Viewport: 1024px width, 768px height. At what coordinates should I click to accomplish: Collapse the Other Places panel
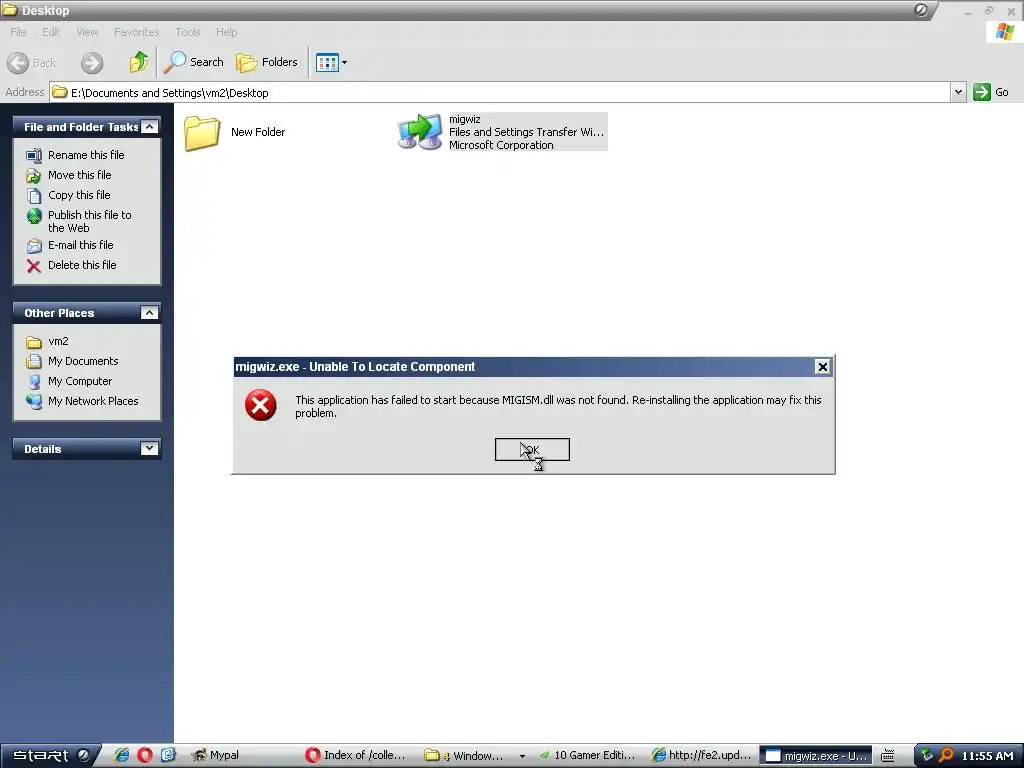150,313
